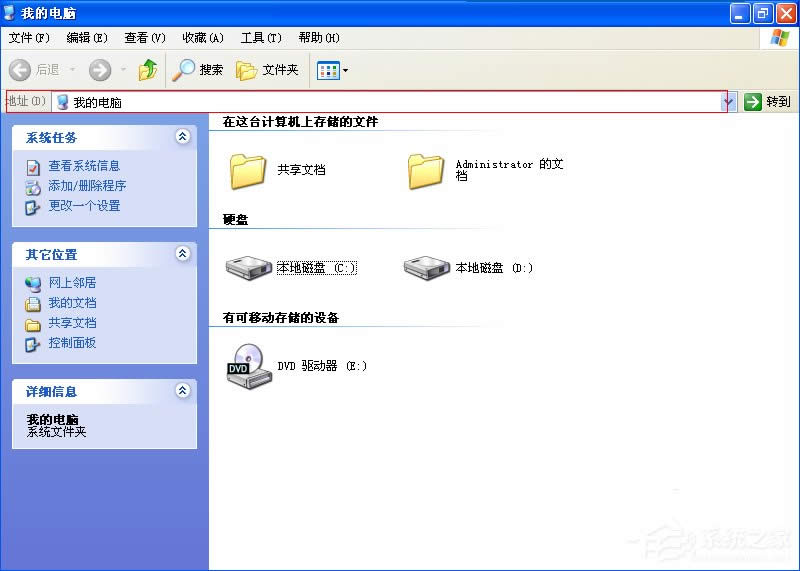Collapse the 其它位置 panel section
This screenshot has width=800, height=571.
pyautogui.click(x=182, y=254)
